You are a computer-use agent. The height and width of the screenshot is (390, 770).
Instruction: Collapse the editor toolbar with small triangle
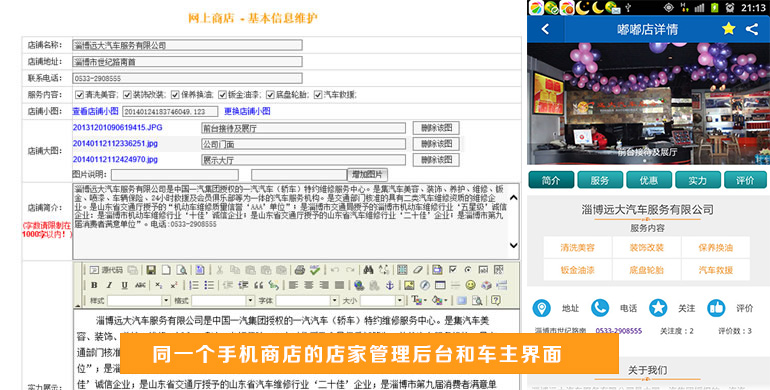click(x=77, y=306)
